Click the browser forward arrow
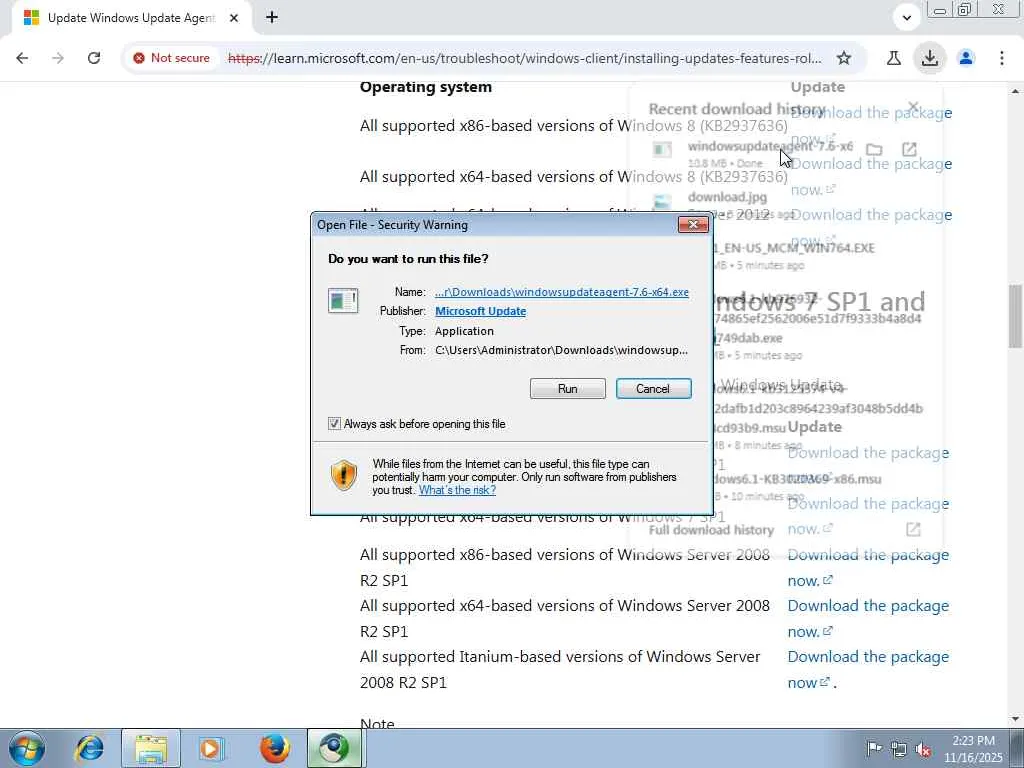This screenshot has width=1024, height=768. 58,58
